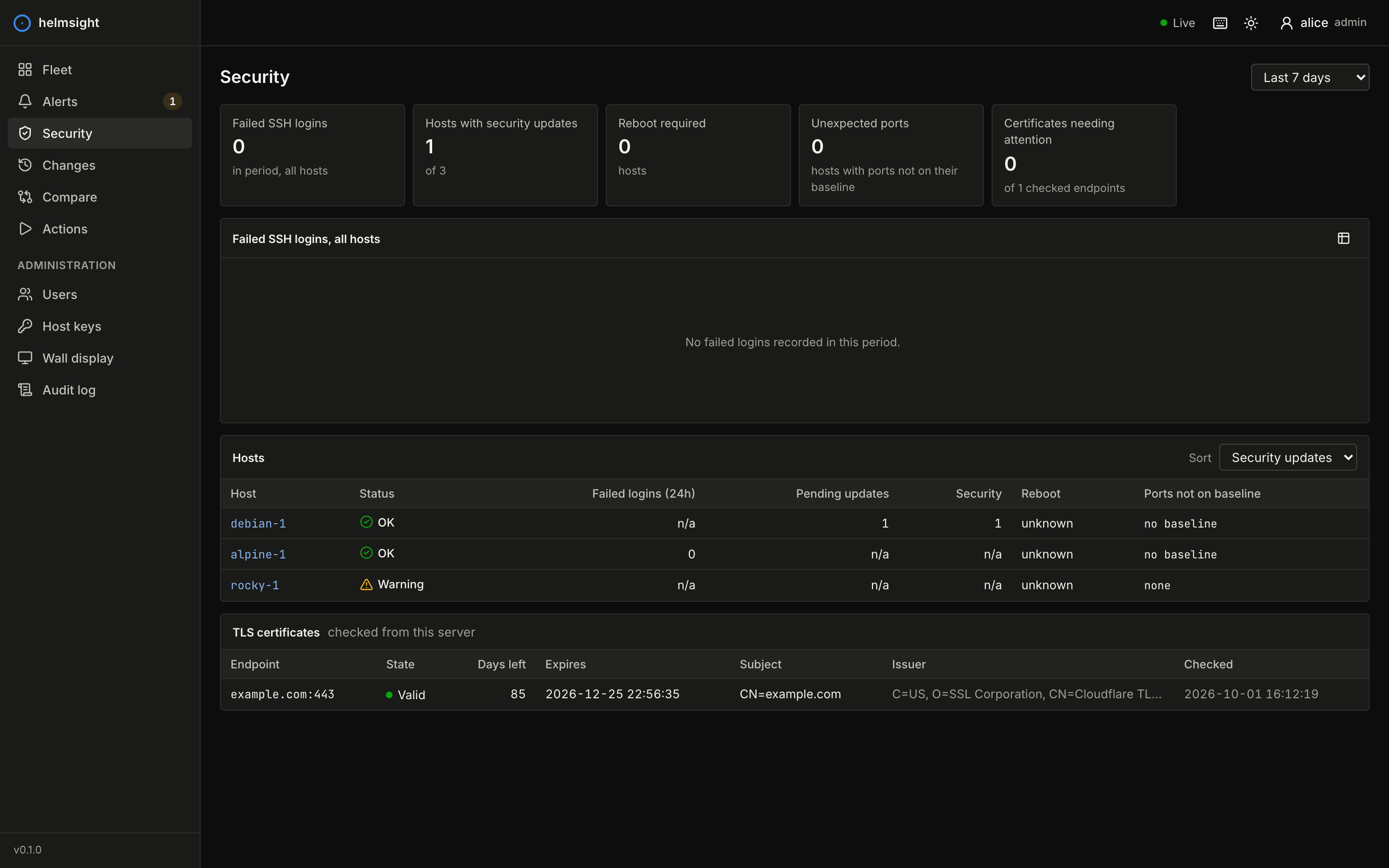The height and width of the screenshot is (868, 1389).
Task: Click the helmsight logo icon
Action: [22, 23]
